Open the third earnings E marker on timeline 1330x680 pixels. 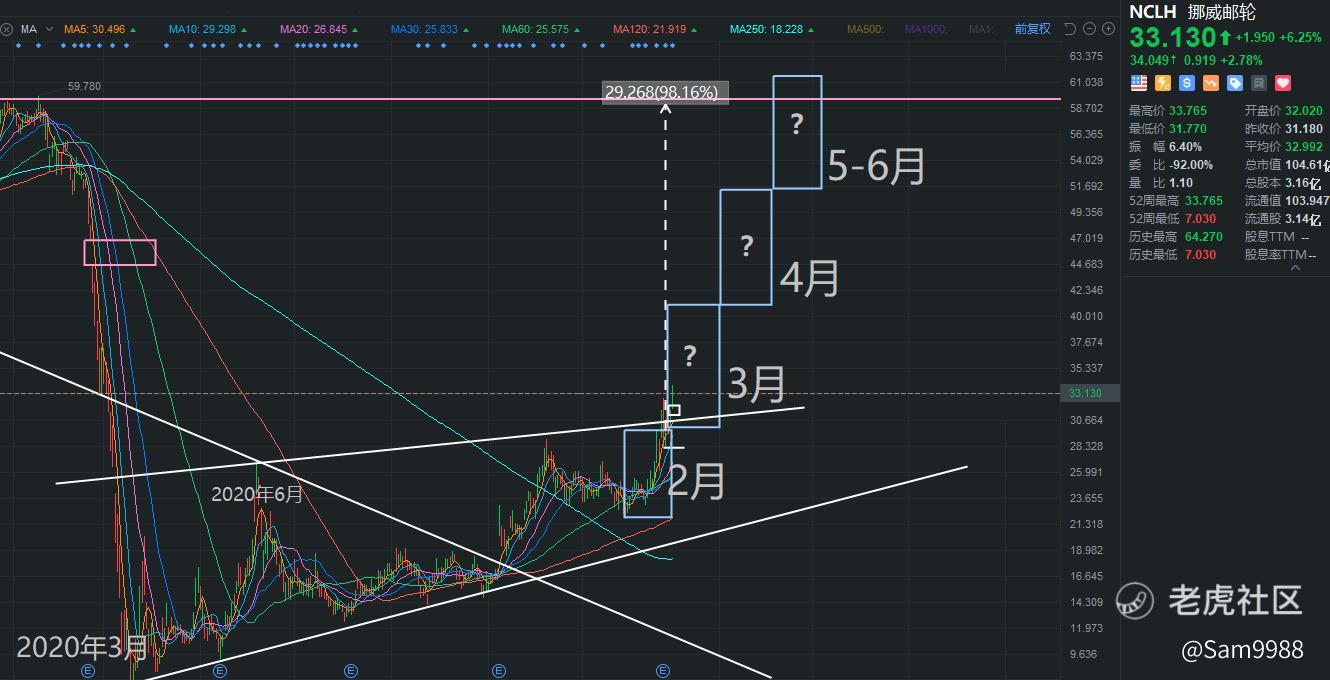351,671
